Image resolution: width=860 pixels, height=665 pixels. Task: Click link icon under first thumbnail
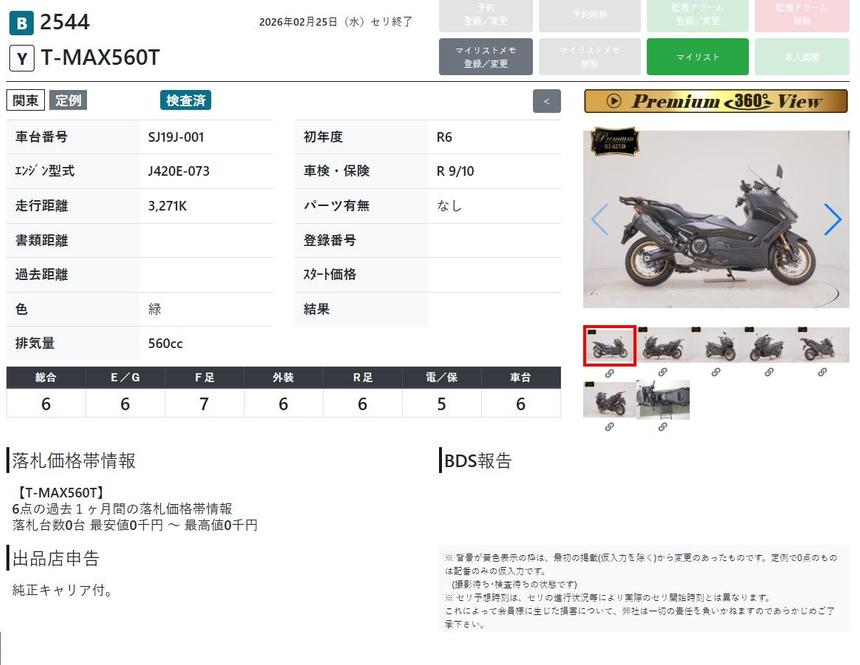(x=609, y=373)
